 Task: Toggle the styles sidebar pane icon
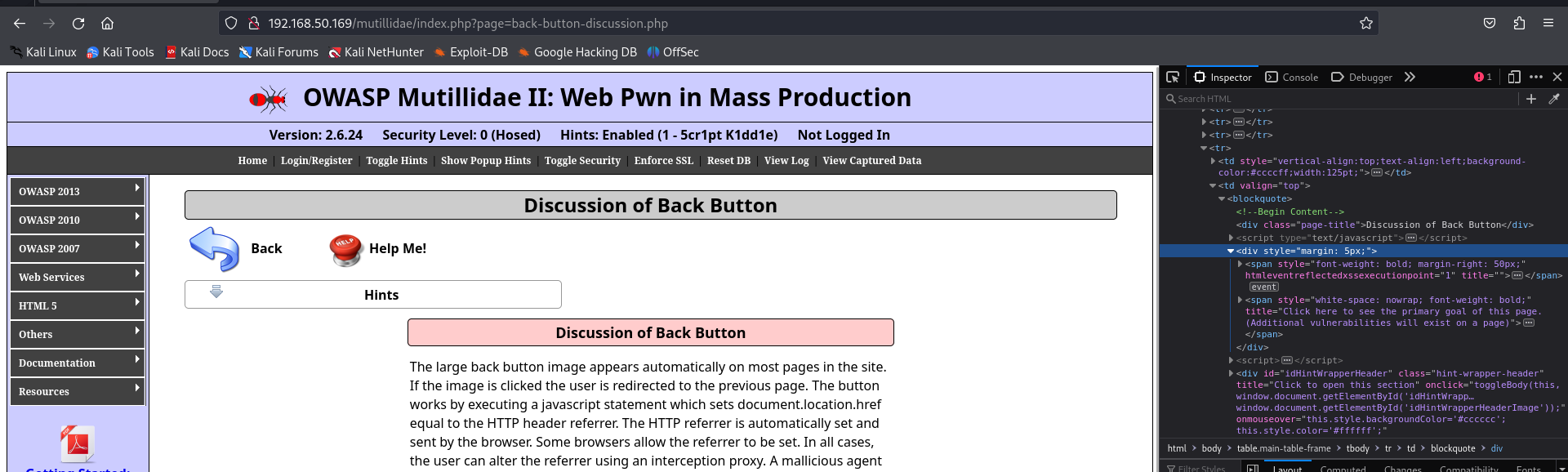(x=1253, y=469)
